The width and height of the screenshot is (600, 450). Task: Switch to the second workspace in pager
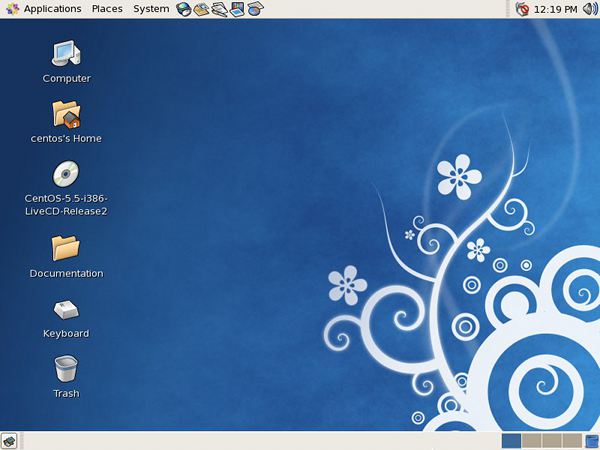pos(532,441)
